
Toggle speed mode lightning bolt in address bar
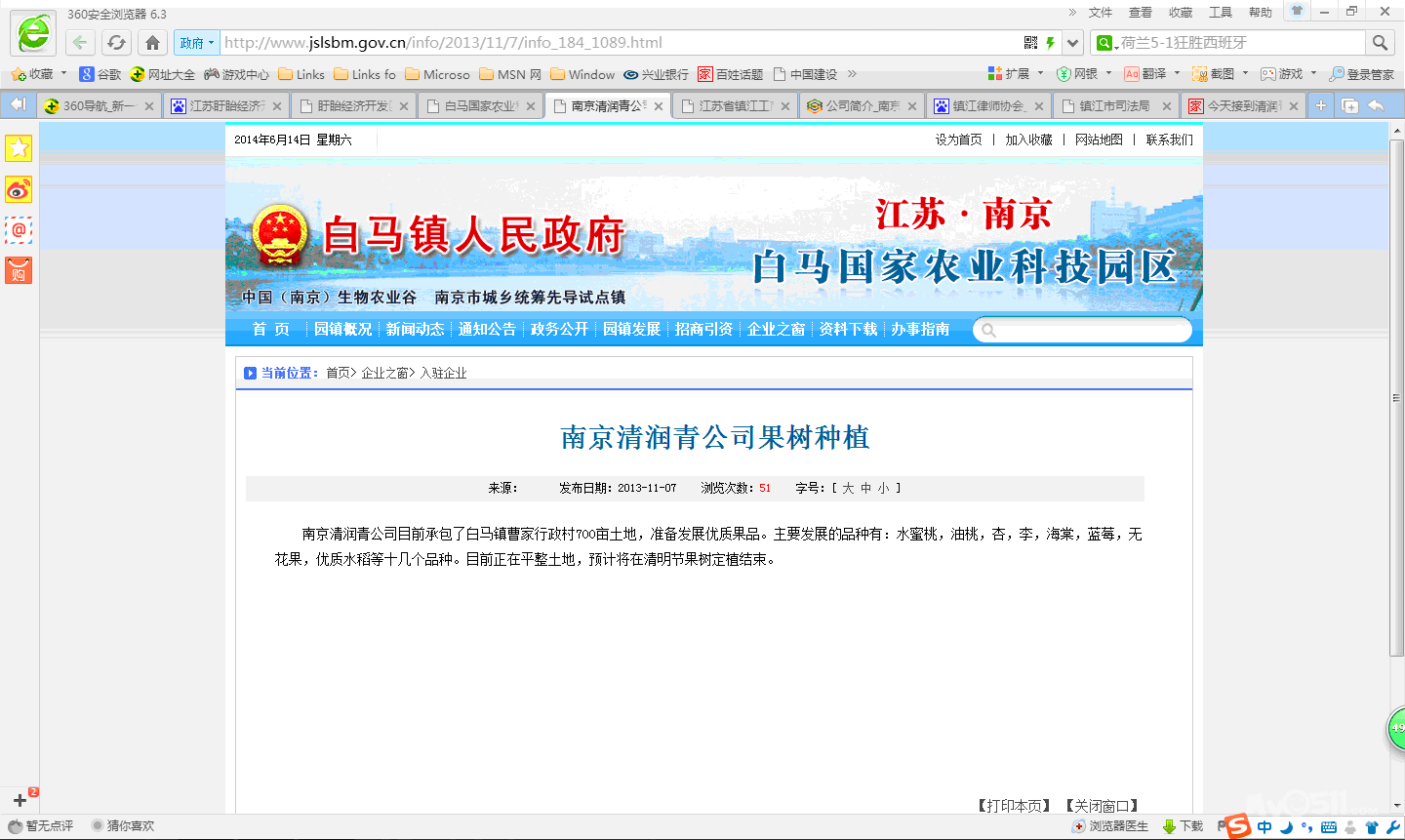pyautogui.click(x=1051, y=43)
